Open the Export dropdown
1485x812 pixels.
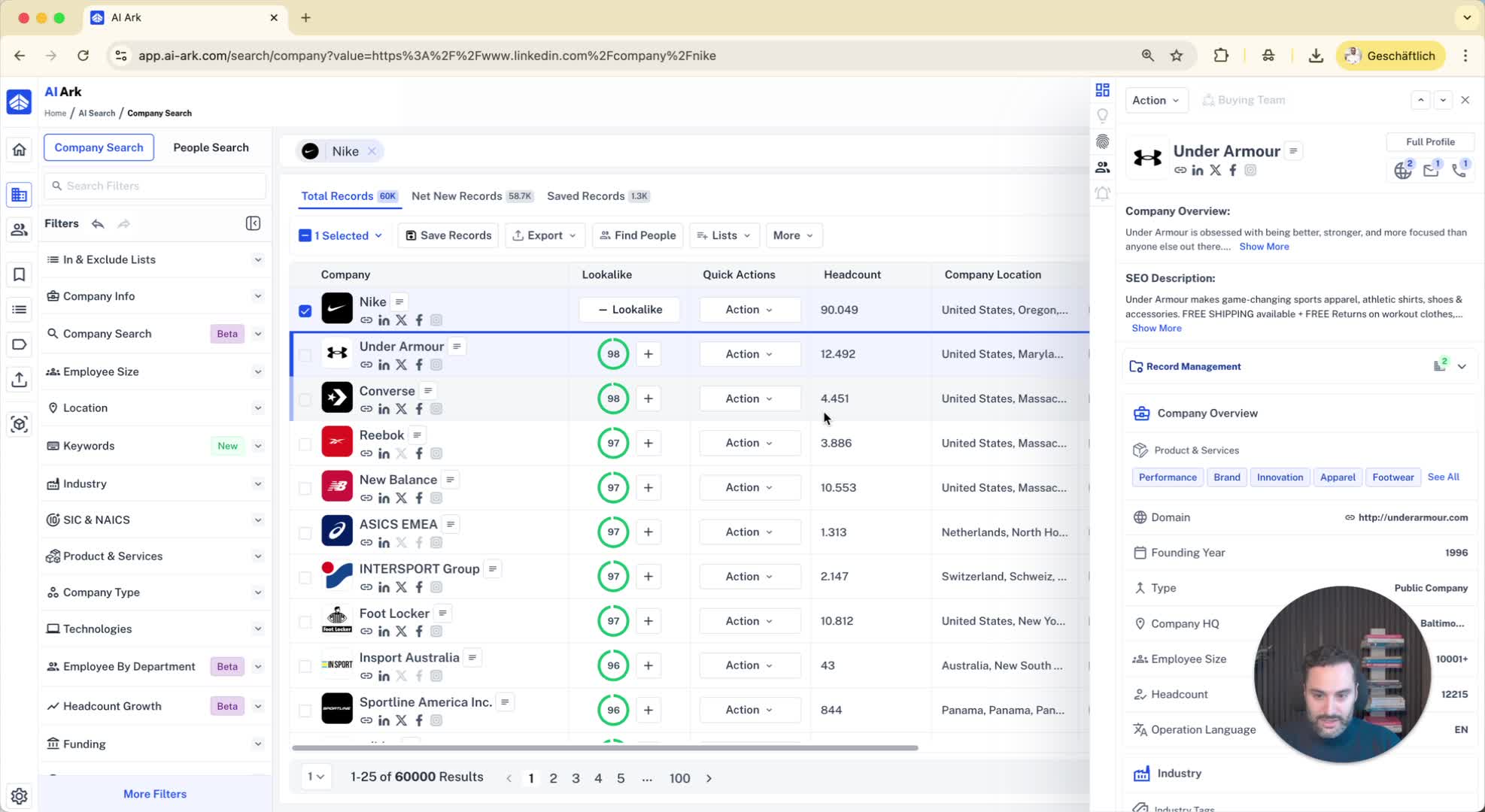tap(544, 235)
